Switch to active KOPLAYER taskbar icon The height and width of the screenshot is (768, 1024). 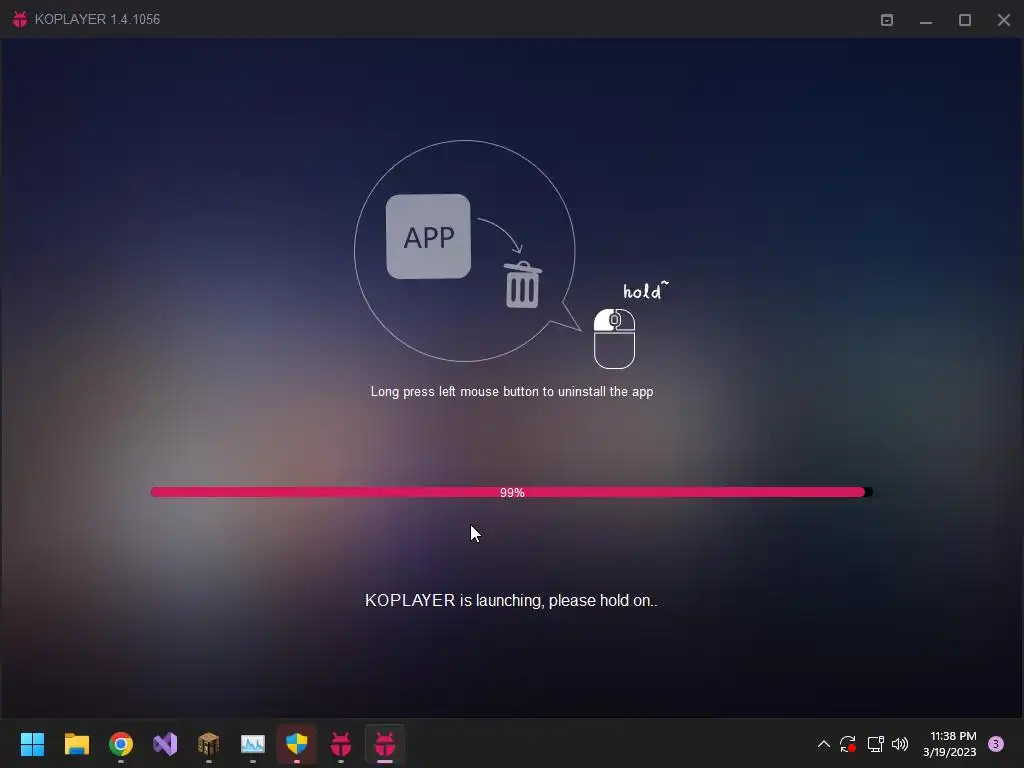385,744
